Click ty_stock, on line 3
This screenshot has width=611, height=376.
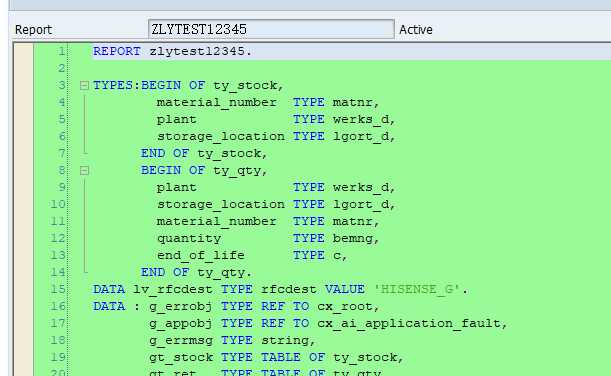click(248, 85)
